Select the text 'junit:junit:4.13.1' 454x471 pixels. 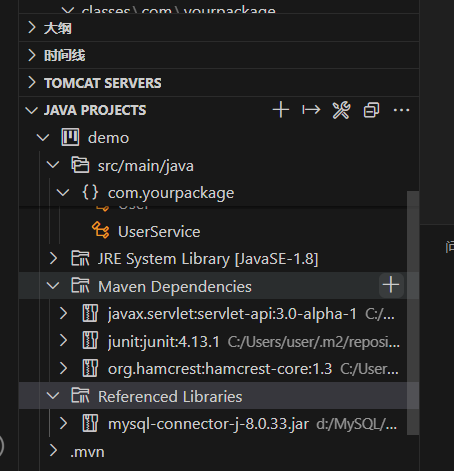[x=163, y=342]
